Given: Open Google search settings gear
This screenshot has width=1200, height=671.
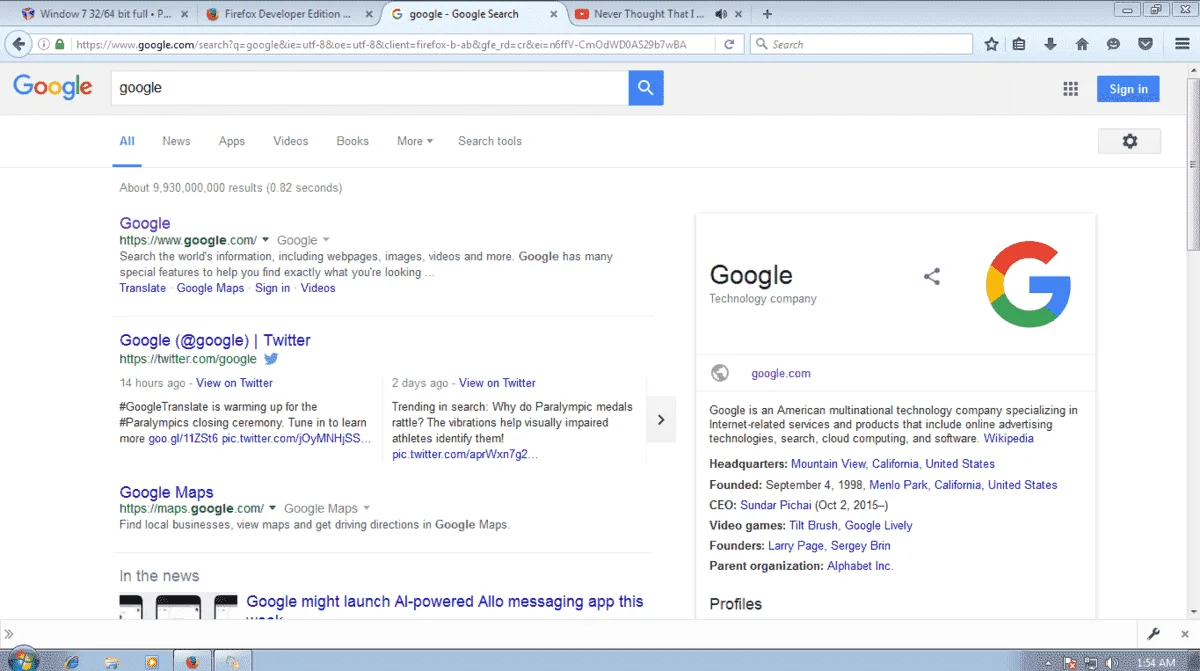Looking at the screenshot, I should tap(1129, 141).
